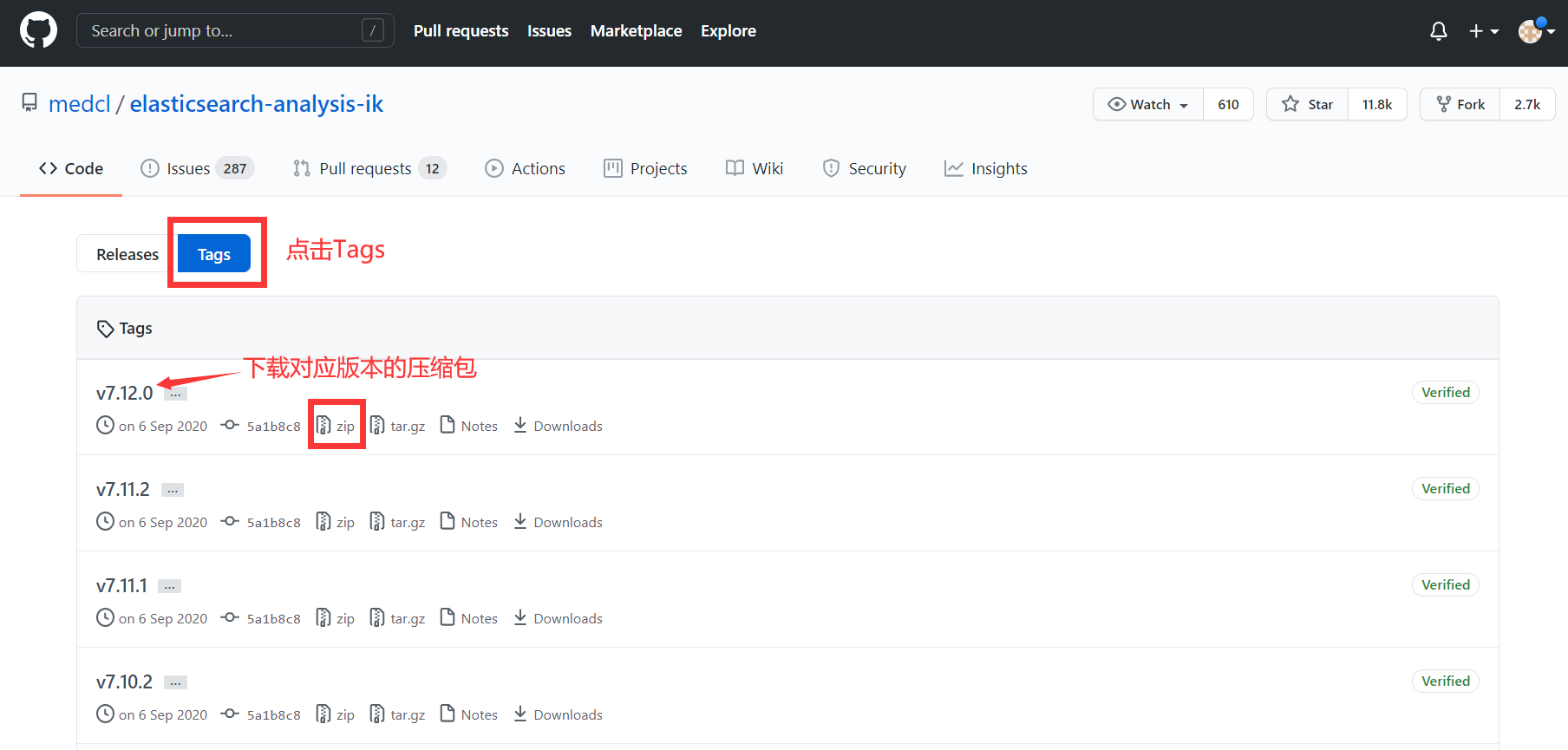
Task: Focus the Search or jump to field
Action: (235, 30)
